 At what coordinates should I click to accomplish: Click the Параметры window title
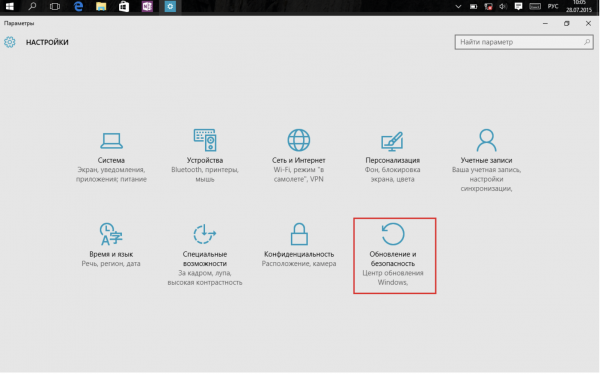click(19, 23)
